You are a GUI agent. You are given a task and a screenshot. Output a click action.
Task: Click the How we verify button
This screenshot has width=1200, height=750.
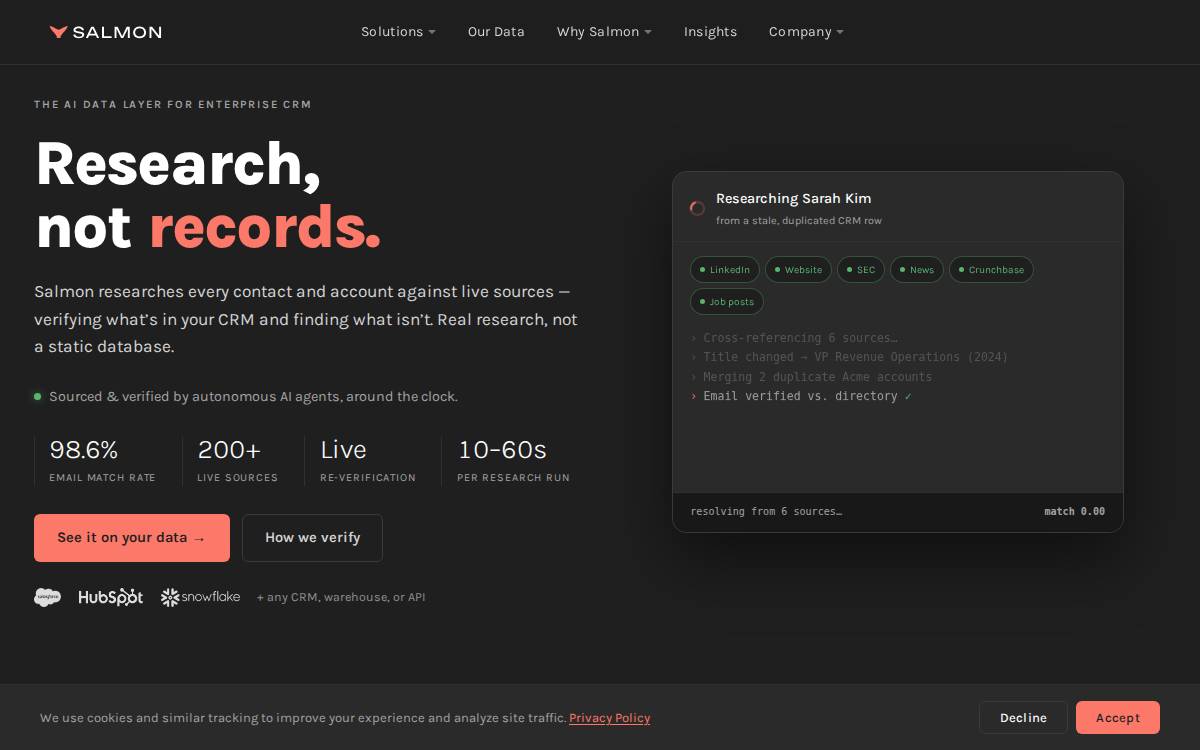click(x=312, y=538)
